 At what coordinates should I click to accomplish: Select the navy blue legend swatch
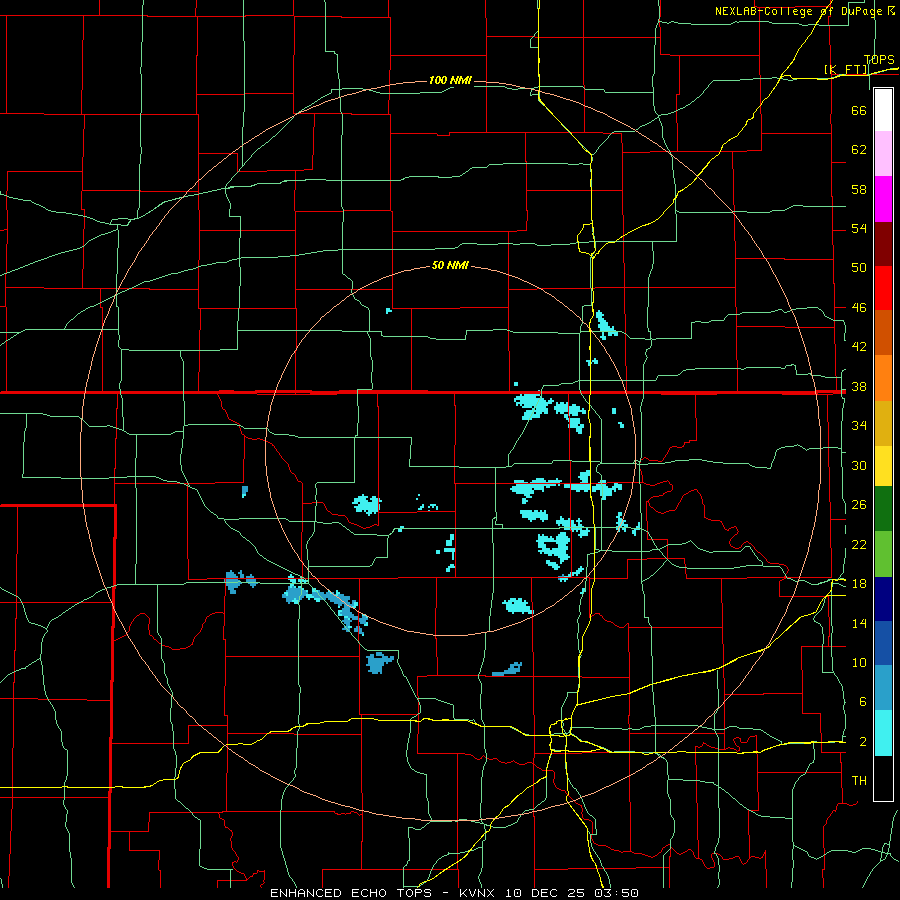(883, 599)
